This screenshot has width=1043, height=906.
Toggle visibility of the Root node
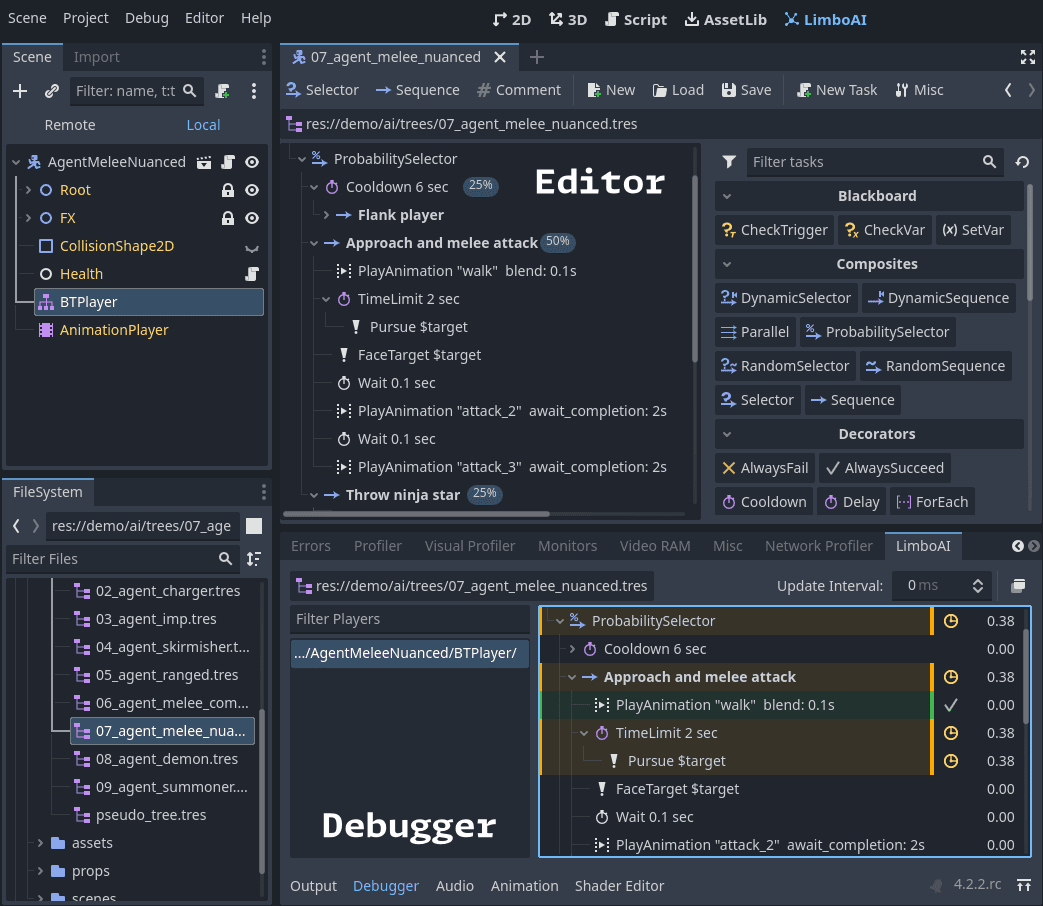(253, 189)
